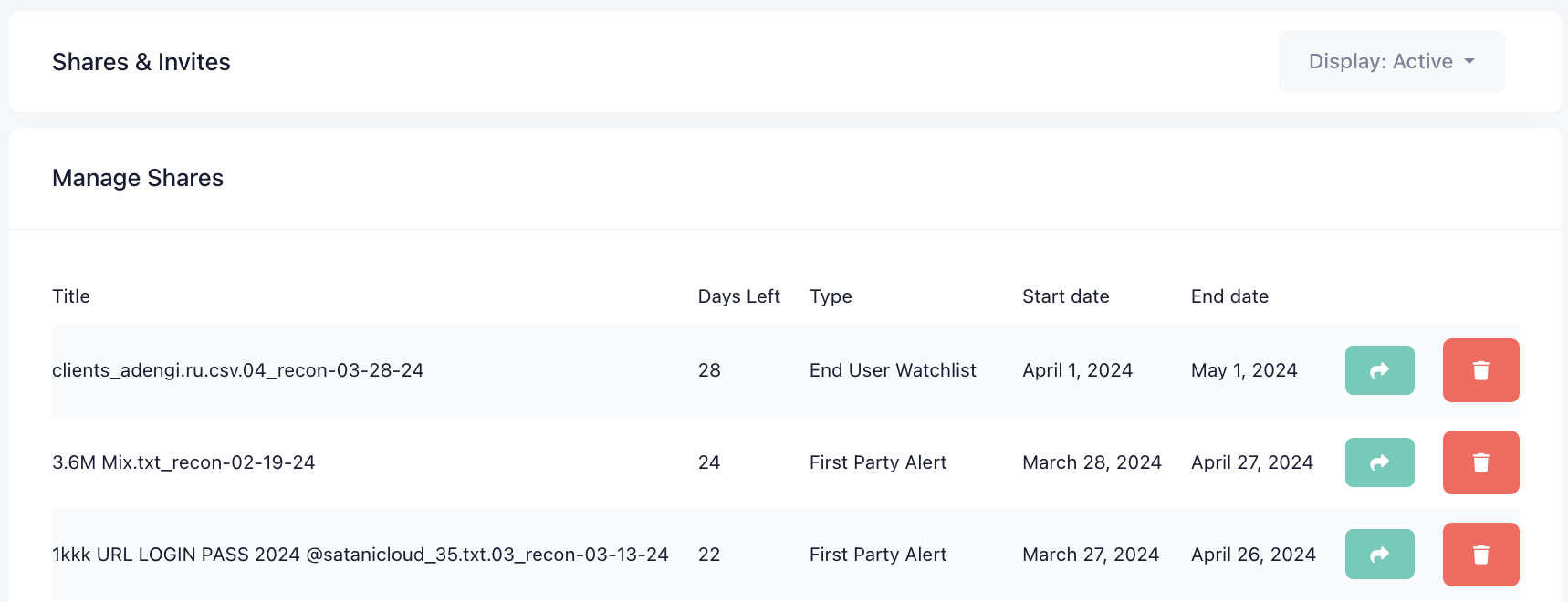Screen dimensions: 1568x602
Task: Click the Title column header
Action: click(71, 296)
